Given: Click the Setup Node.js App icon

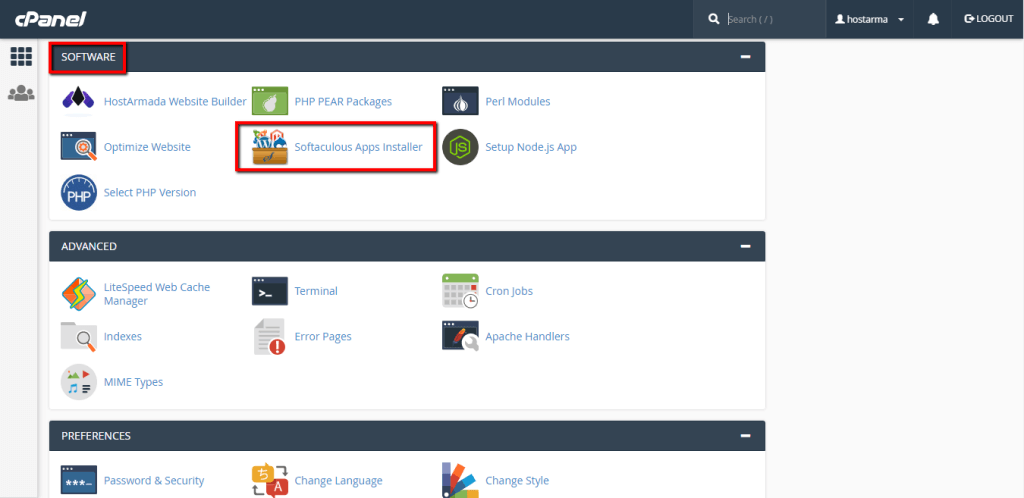Looking at the screenshot, I should (460, 147).
